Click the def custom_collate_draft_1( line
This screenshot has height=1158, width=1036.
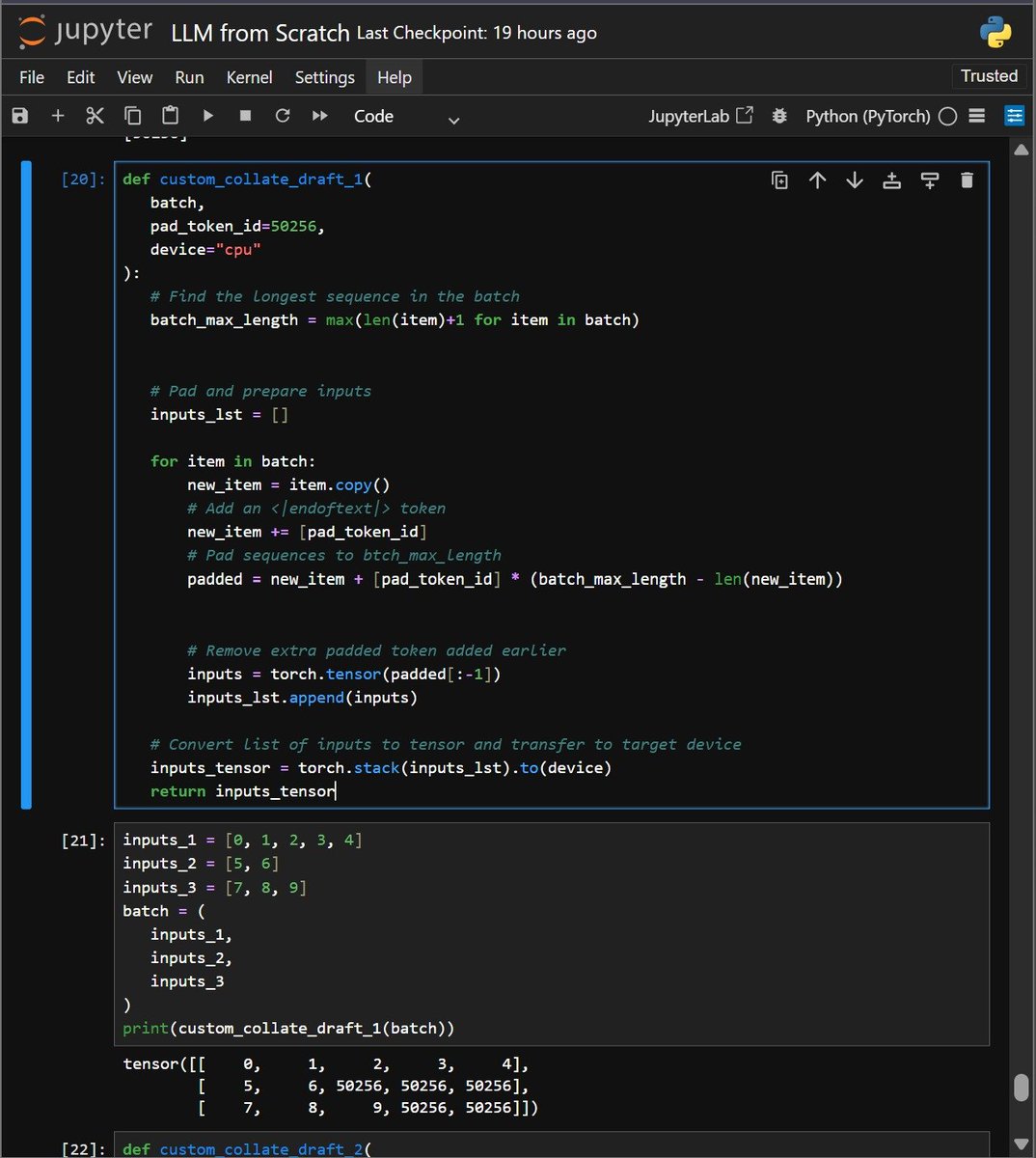click(247, 179)
